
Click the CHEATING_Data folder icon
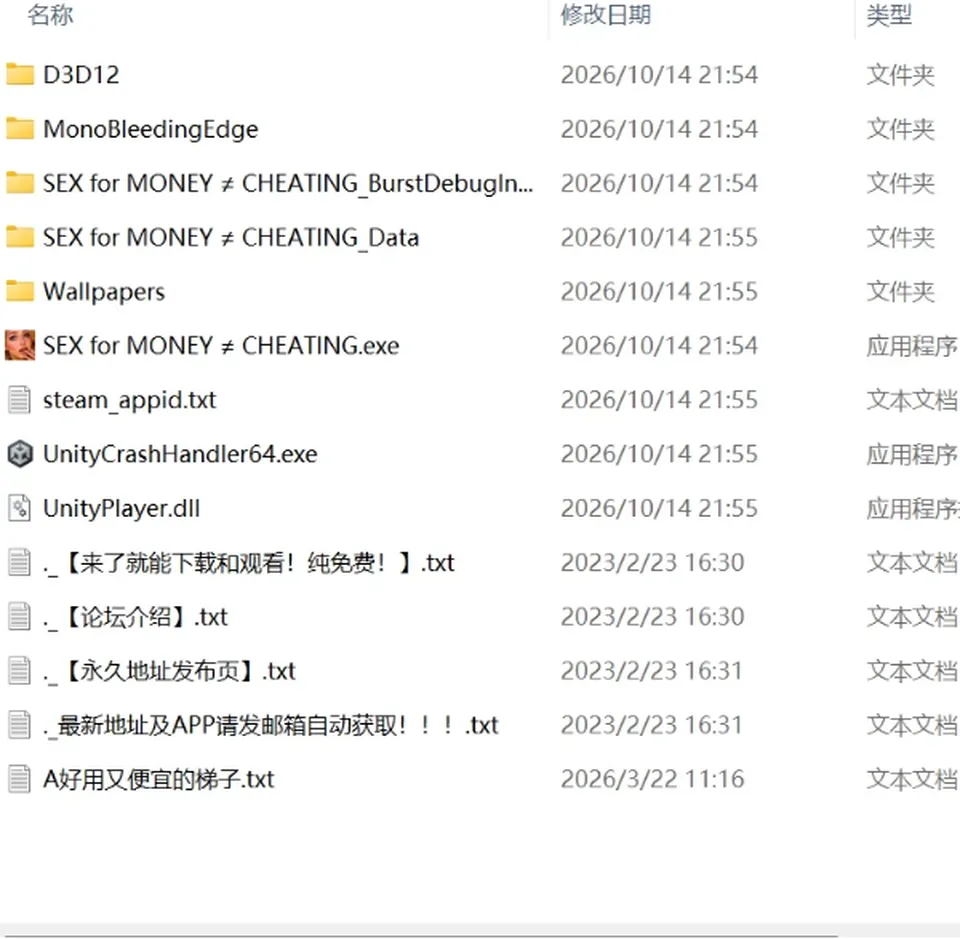20,238
